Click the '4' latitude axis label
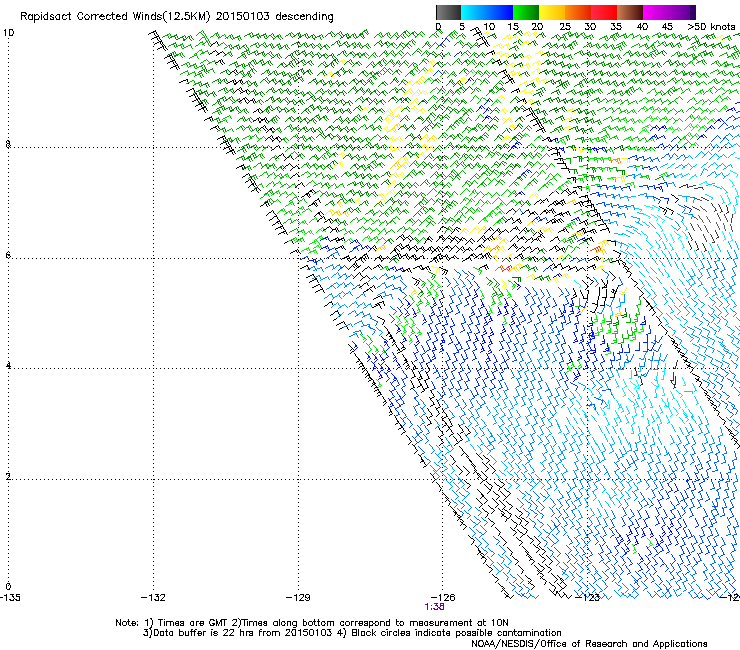 point(8,366)
